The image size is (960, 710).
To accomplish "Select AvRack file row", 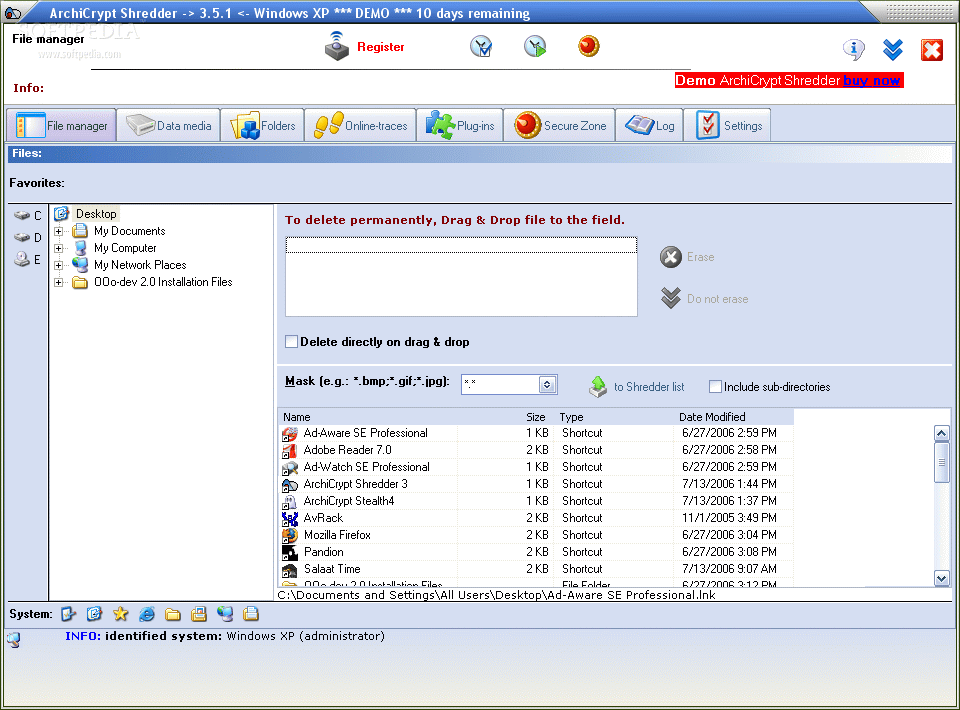I will coord(536,518).
